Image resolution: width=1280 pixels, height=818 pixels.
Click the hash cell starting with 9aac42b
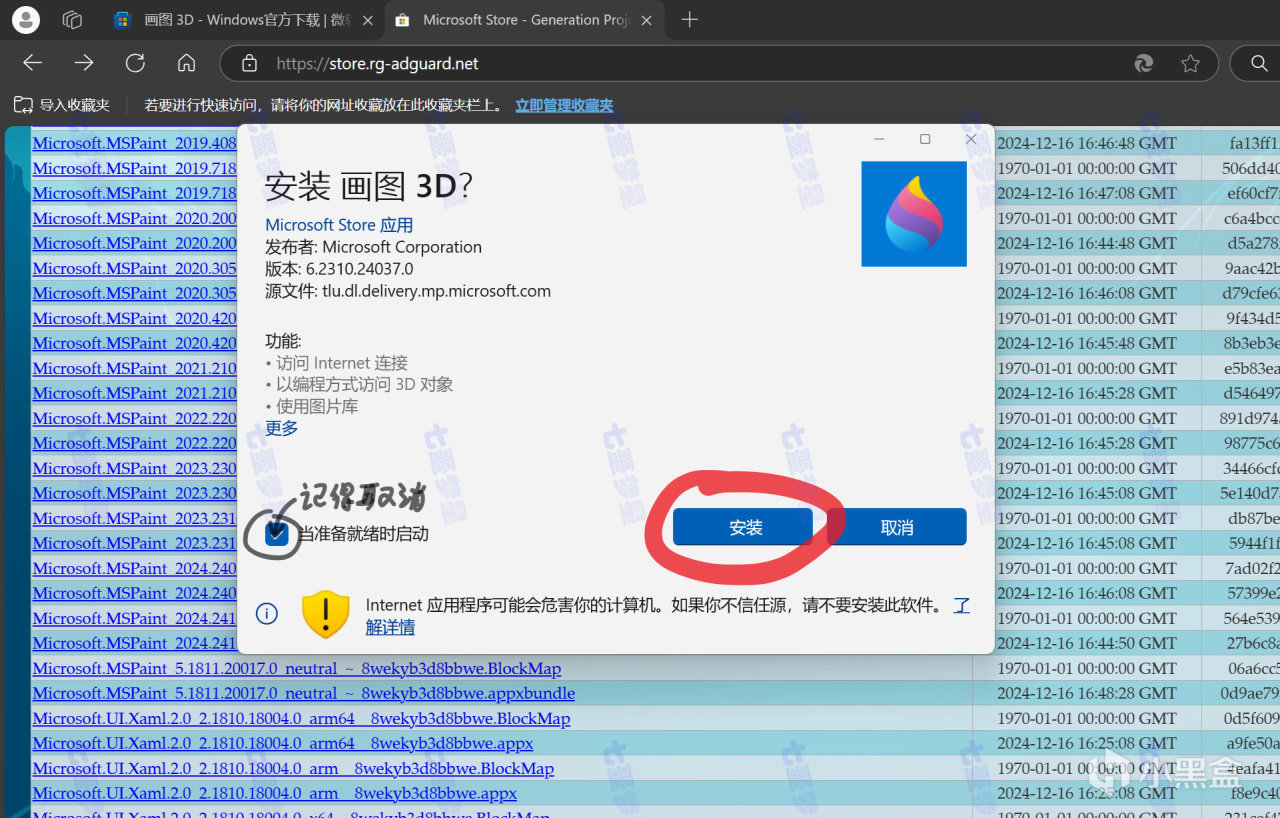[1251, 268]
